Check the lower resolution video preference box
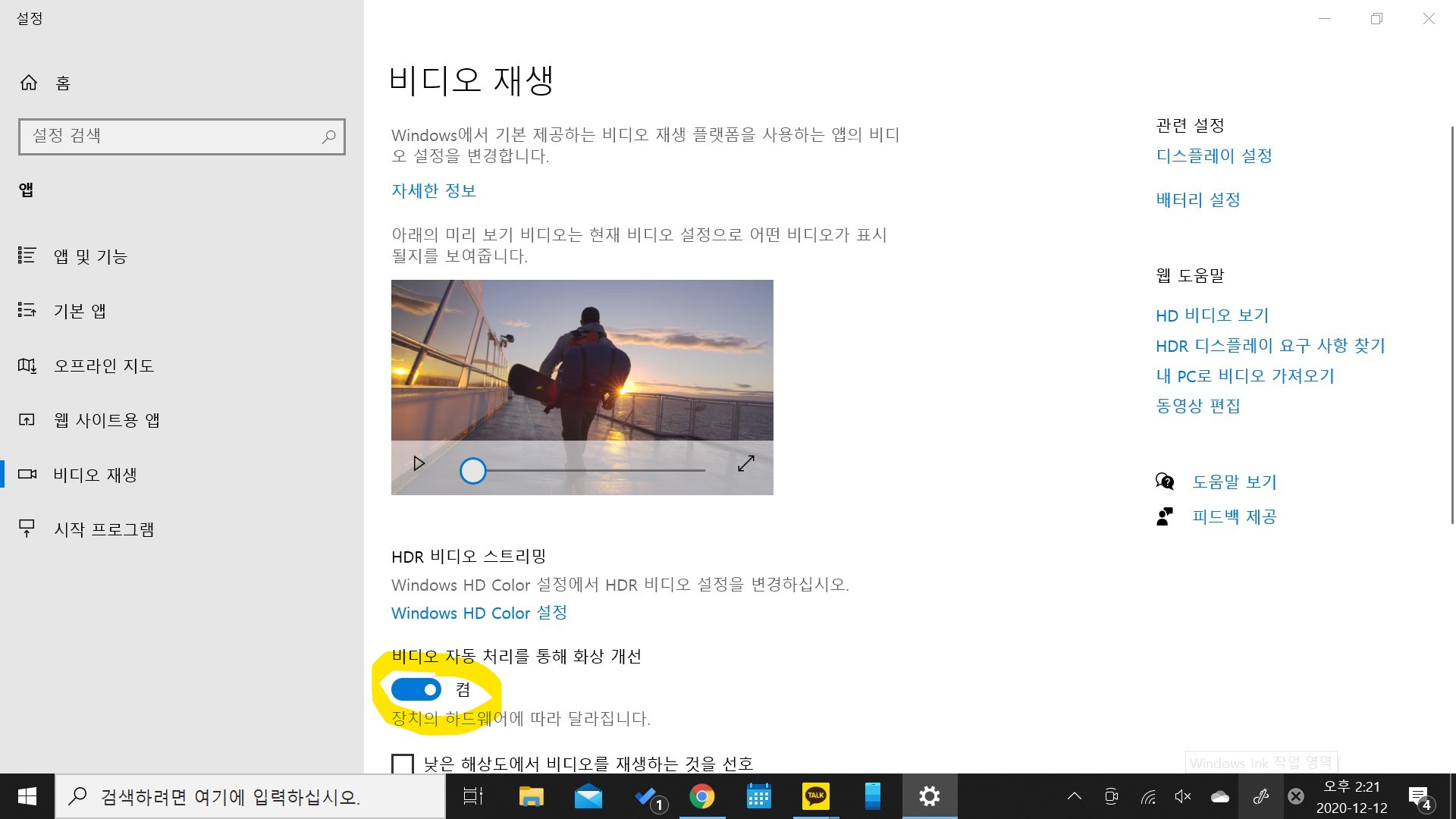 coord(403,763)
